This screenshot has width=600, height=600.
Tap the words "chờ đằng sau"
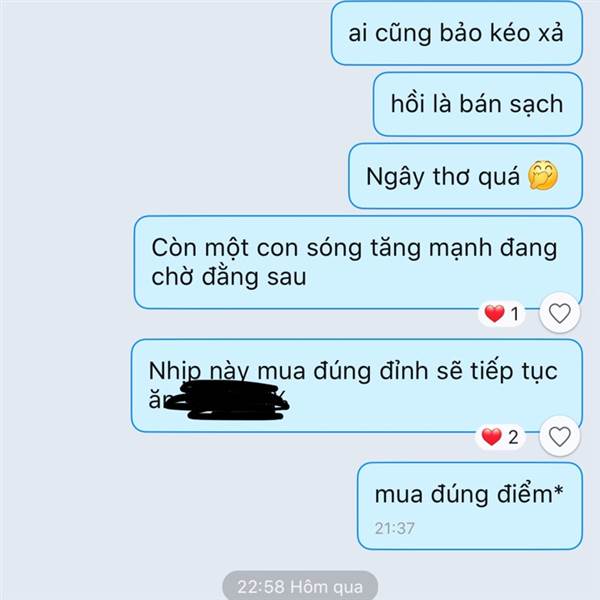pos(229,277)
